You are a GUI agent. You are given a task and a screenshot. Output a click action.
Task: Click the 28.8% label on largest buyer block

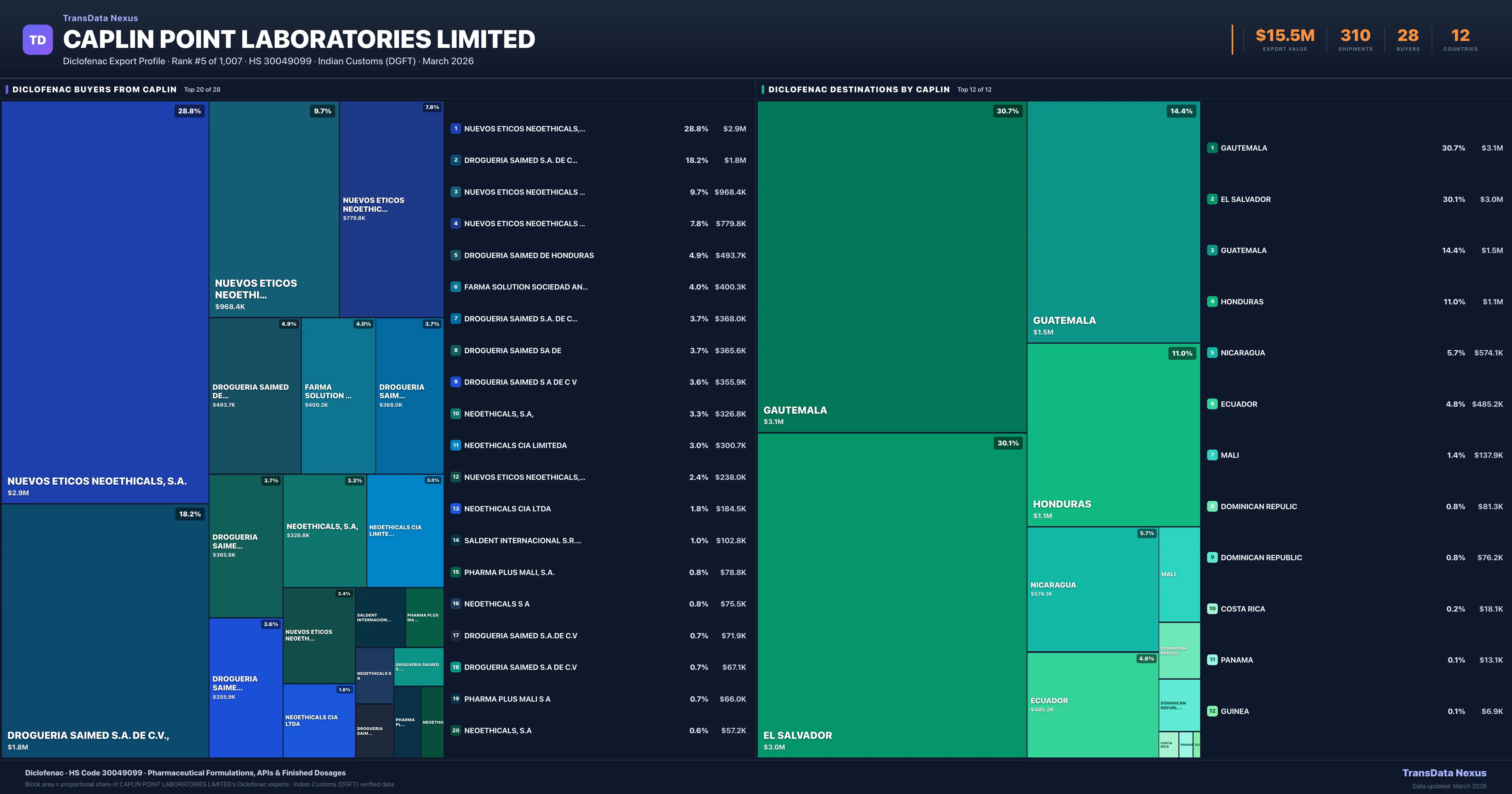189,111
